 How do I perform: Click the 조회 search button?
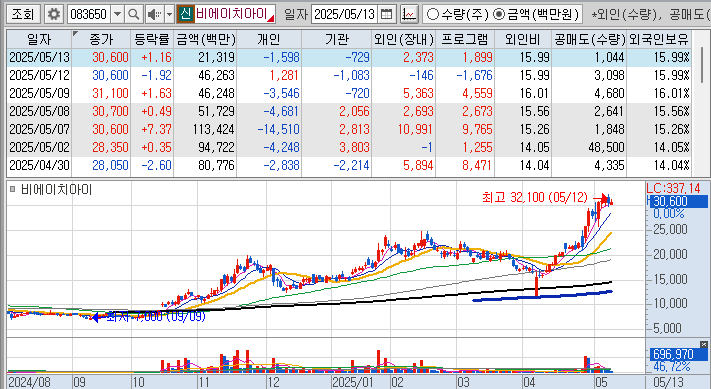[23, 14]
